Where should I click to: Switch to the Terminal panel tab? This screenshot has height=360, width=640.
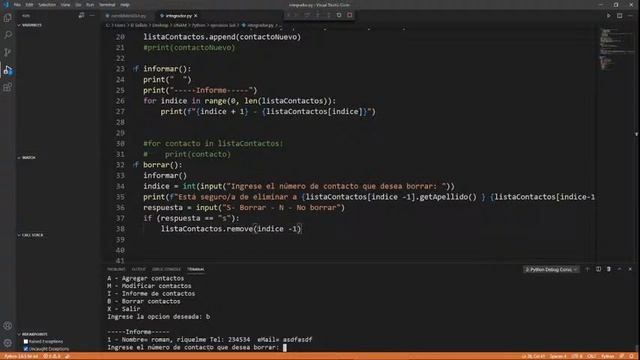pyautogui.click(x=196, y=269)
